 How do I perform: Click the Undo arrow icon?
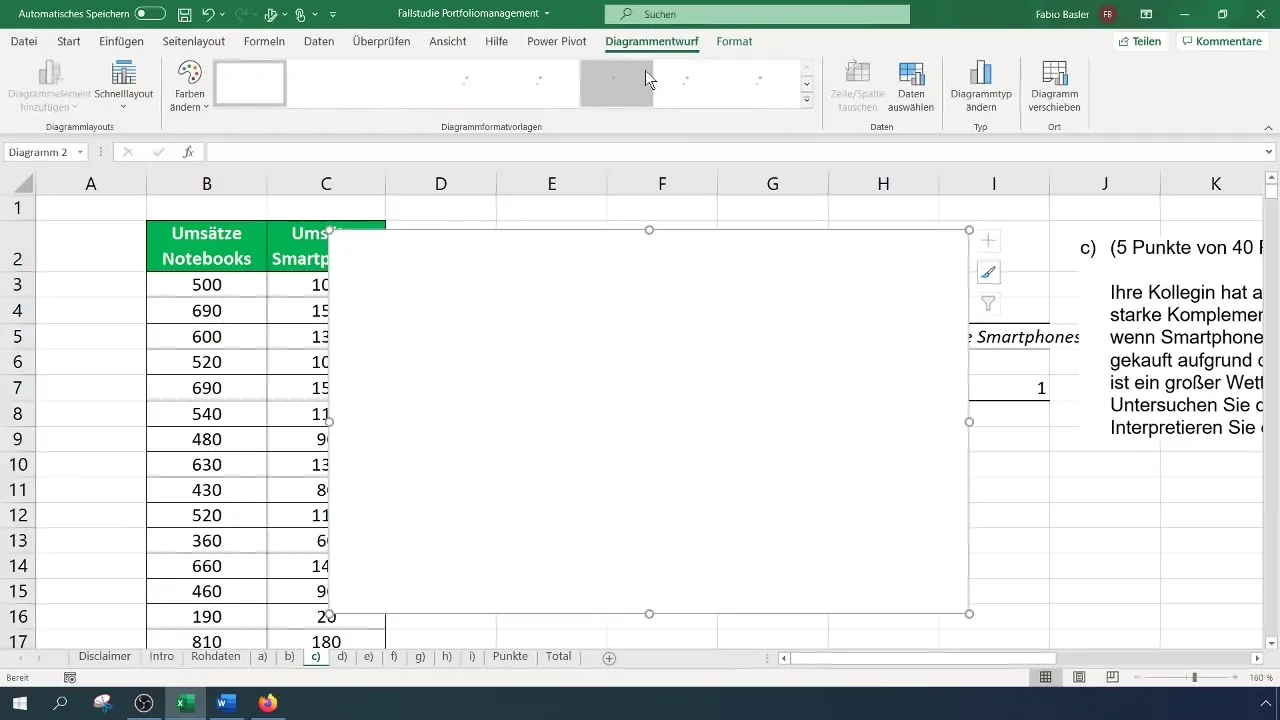coord(208,14)
